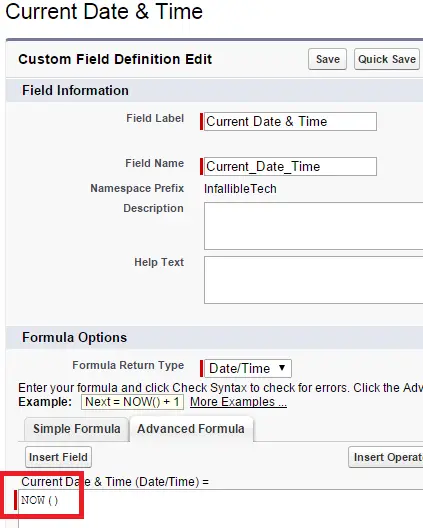Viewport: 423px width, 528px height.
Task: Click the Current Date & Time page title
Action: click(104, 11)
